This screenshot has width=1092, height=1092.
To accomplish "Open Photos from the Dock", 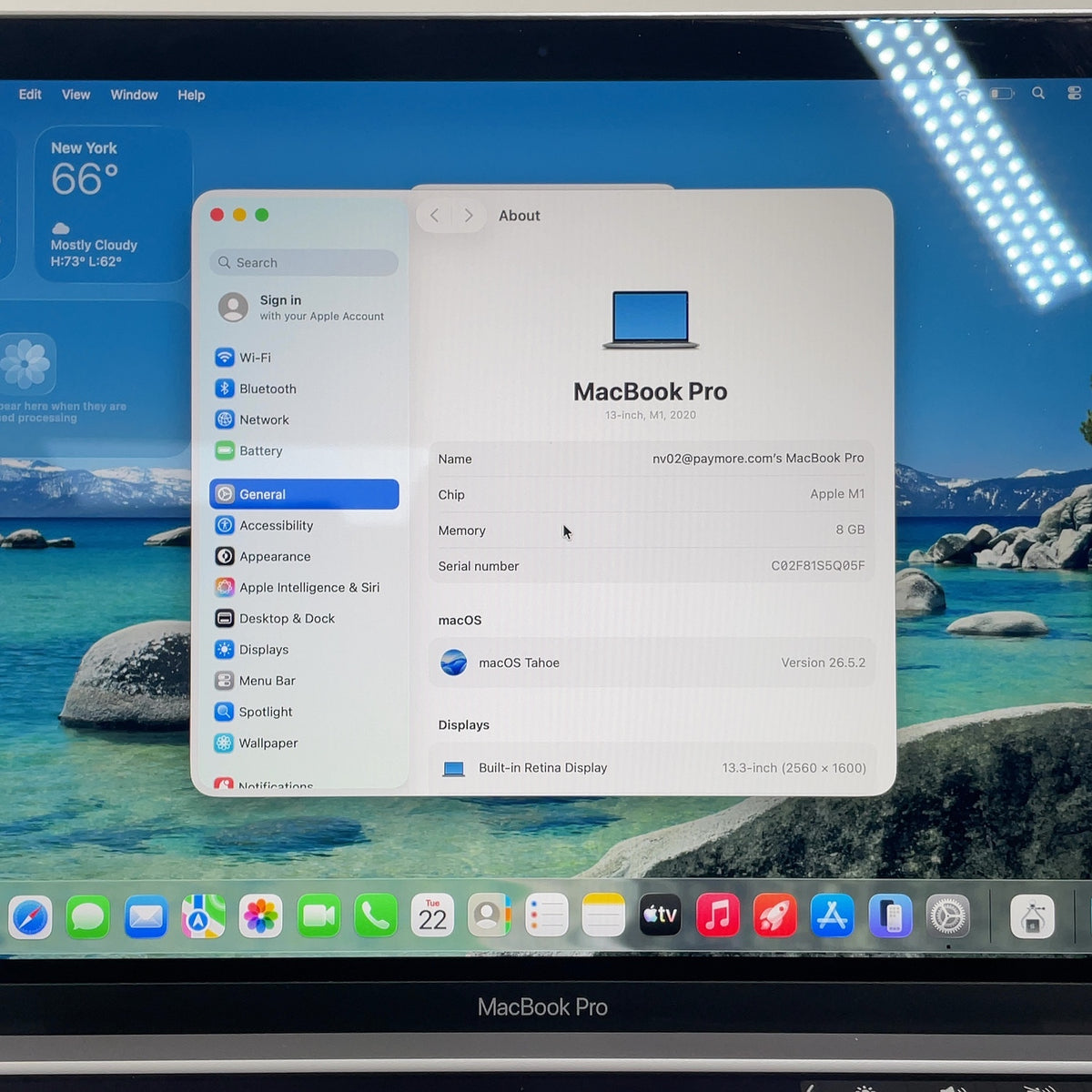I will (260, 916).
